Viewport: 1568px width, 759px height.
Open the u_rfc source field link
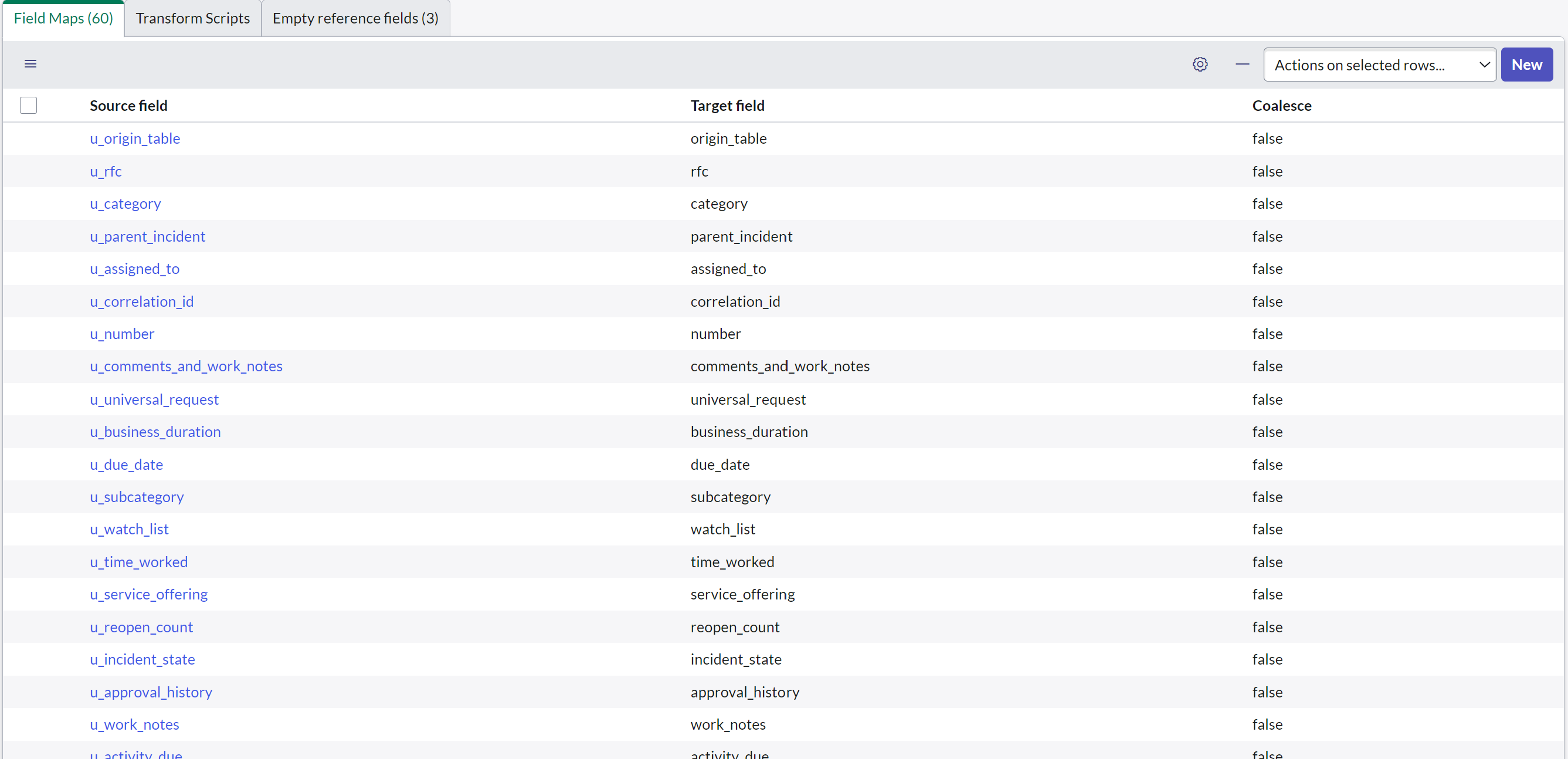tap(106, 171)
